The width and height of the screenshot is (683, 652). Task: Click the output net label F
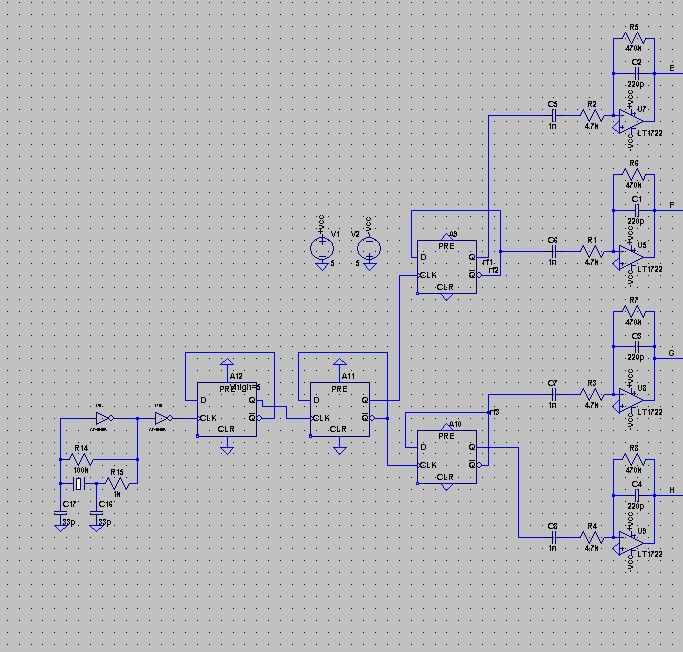(x=672, y=205)
